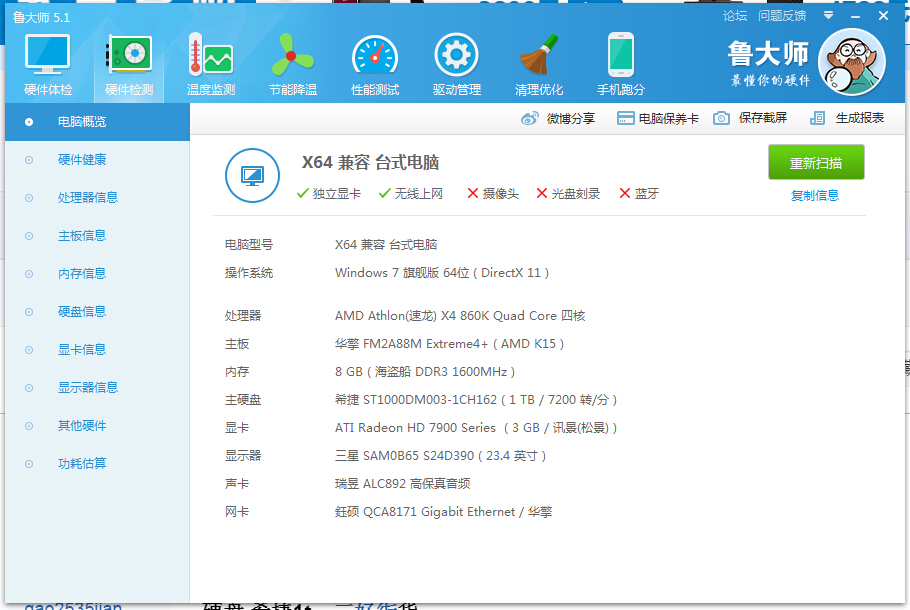This screenshot has width=910, height=610.
Task: Click ATI Radeon HD 7900 Series value
Action: click(x=476, y=428)
